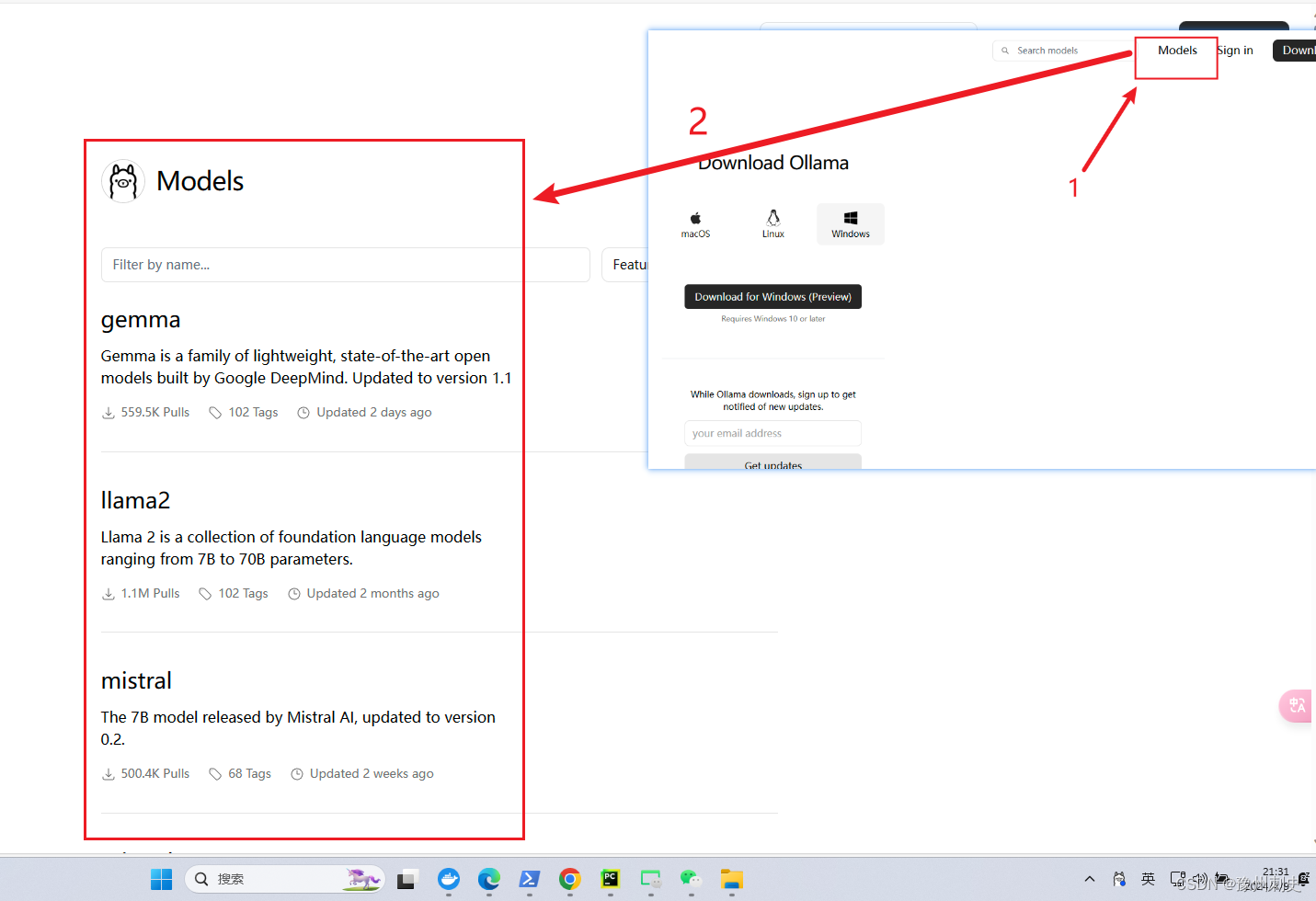The image size is (1316, 901).
Task: Open Docker Desktop from the taskbar
Action: (449, 880)
